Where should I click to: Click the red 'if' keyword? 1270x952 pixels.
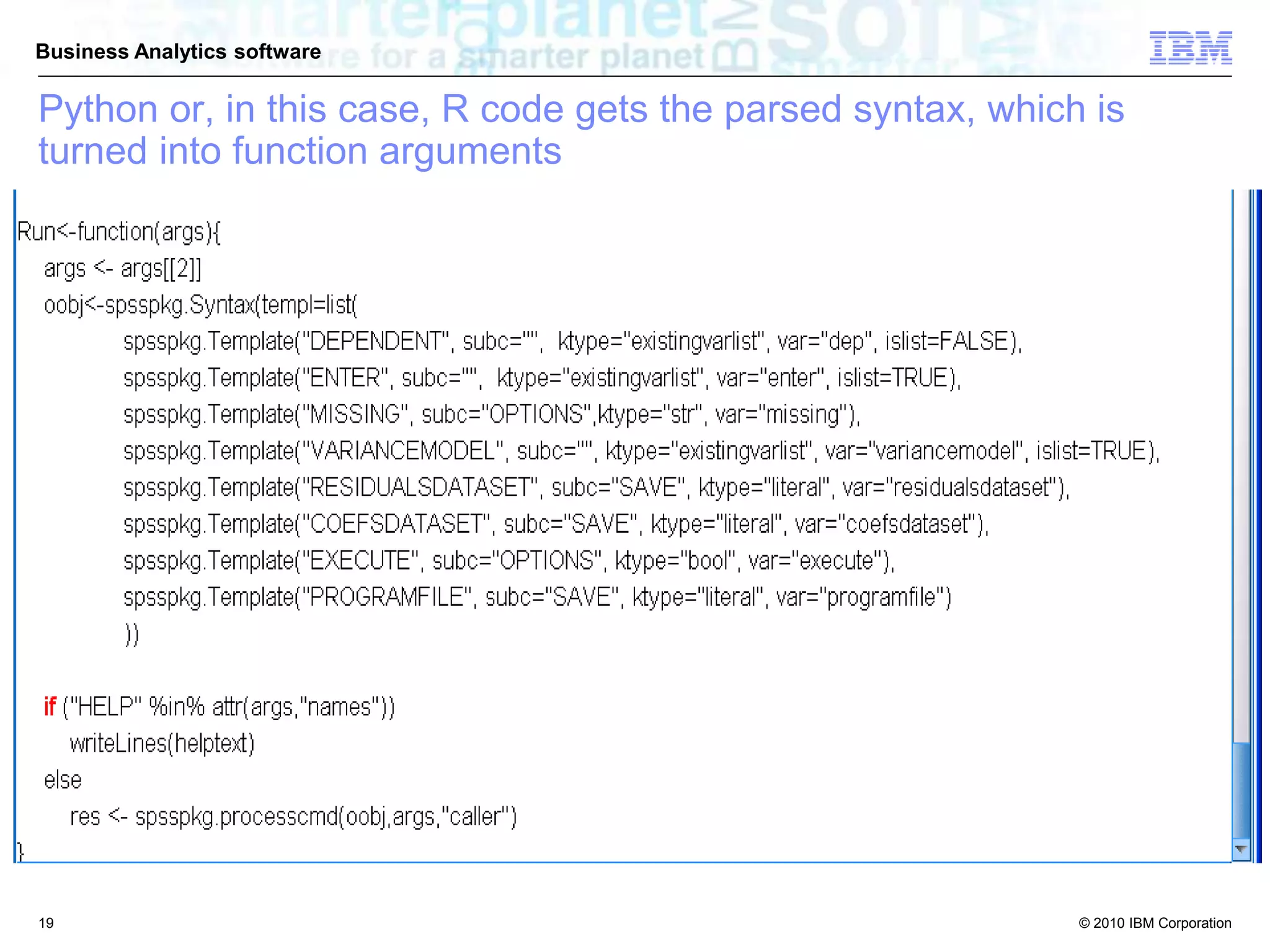pos(50,707)
